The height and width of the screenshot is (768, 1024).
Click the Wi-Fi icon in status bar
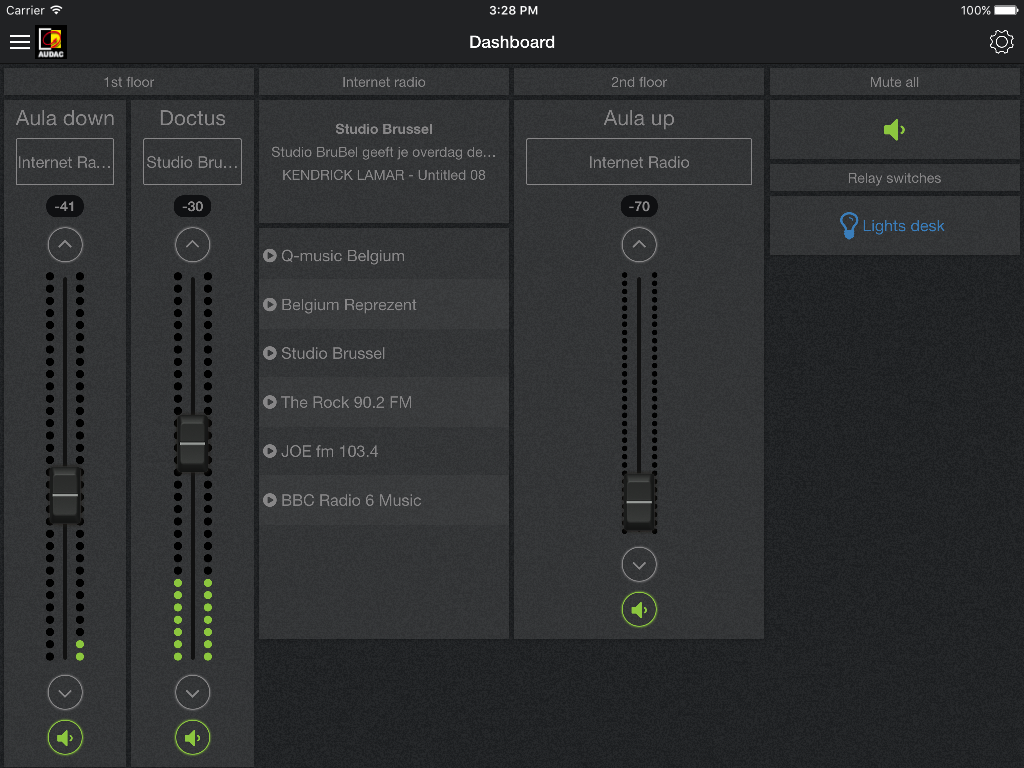click(x=56, y=10)
